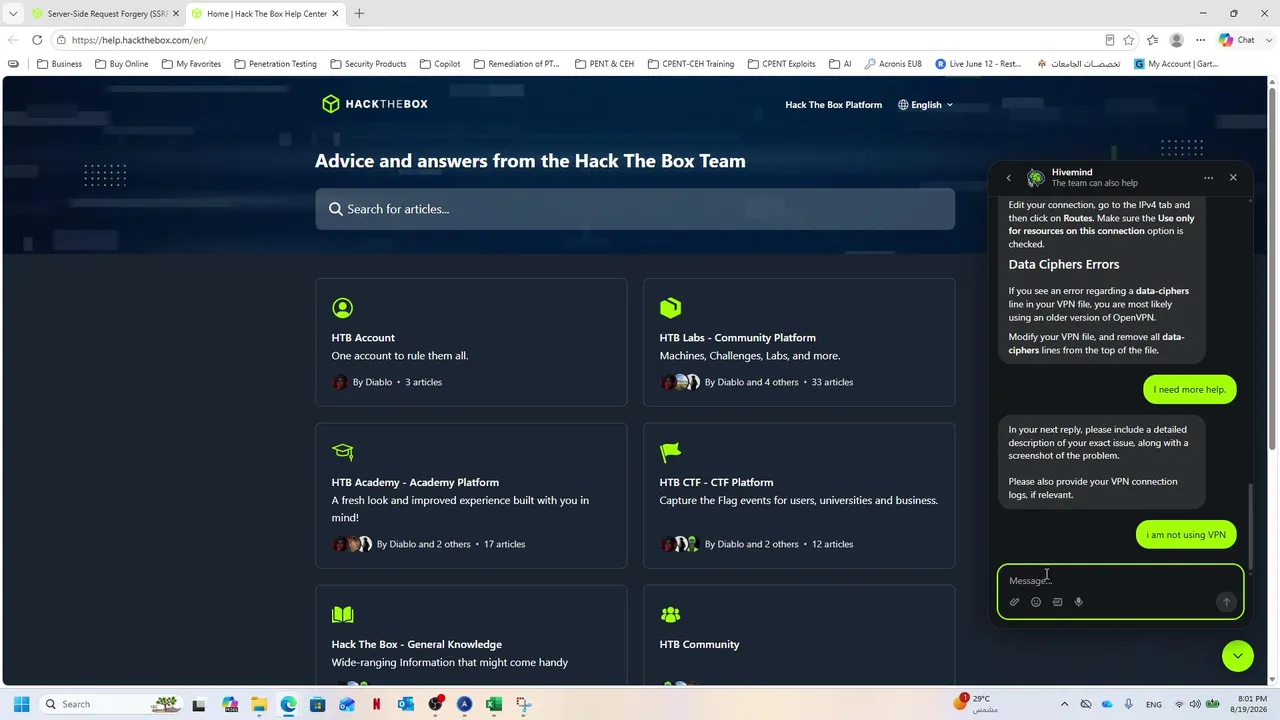
Task: Open Netflix from the taskbar
Action: (x=376, y=704)
